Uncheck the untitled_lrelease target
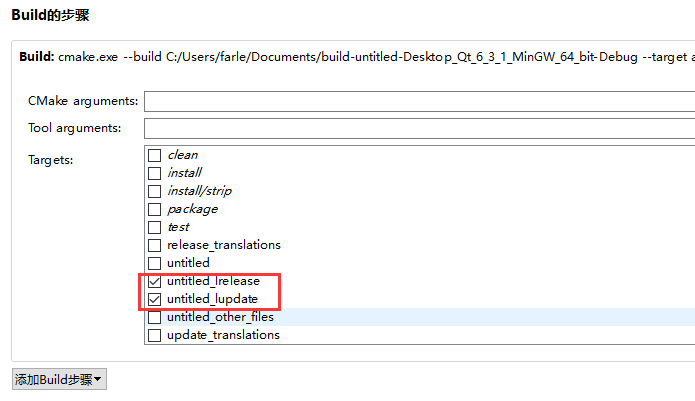This screenshot has height=401, width=695. coord(154,281)
